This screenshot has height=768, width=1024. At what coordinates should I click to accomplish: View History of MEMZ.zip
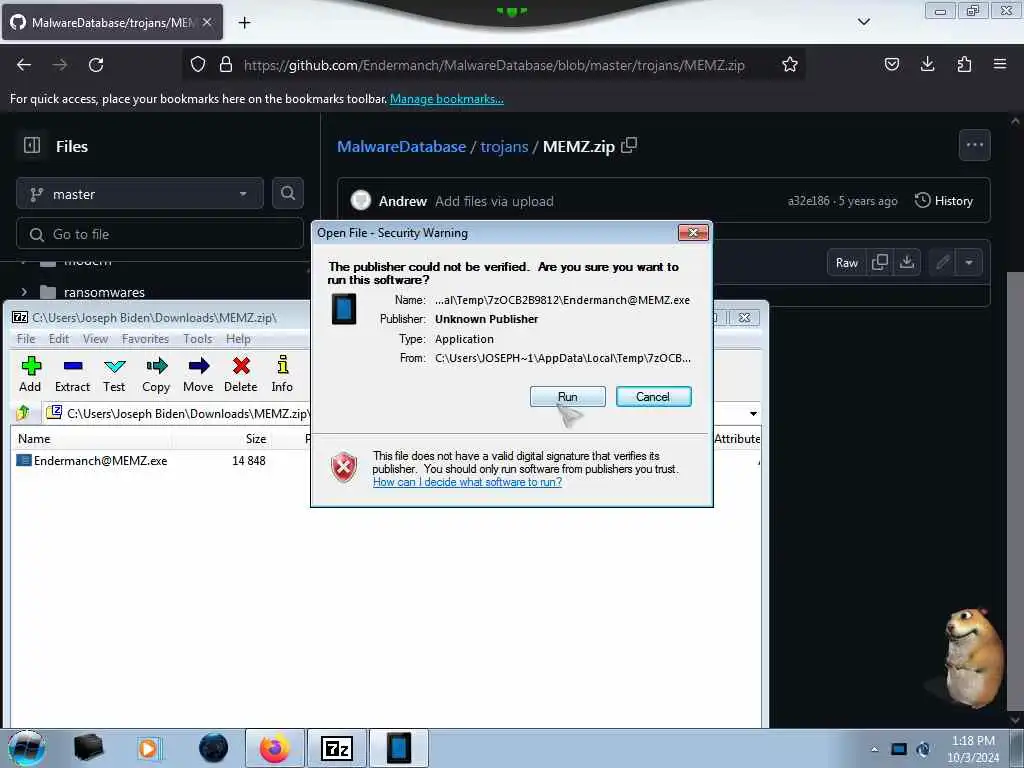pyautogui.click(x=944, y=200)
